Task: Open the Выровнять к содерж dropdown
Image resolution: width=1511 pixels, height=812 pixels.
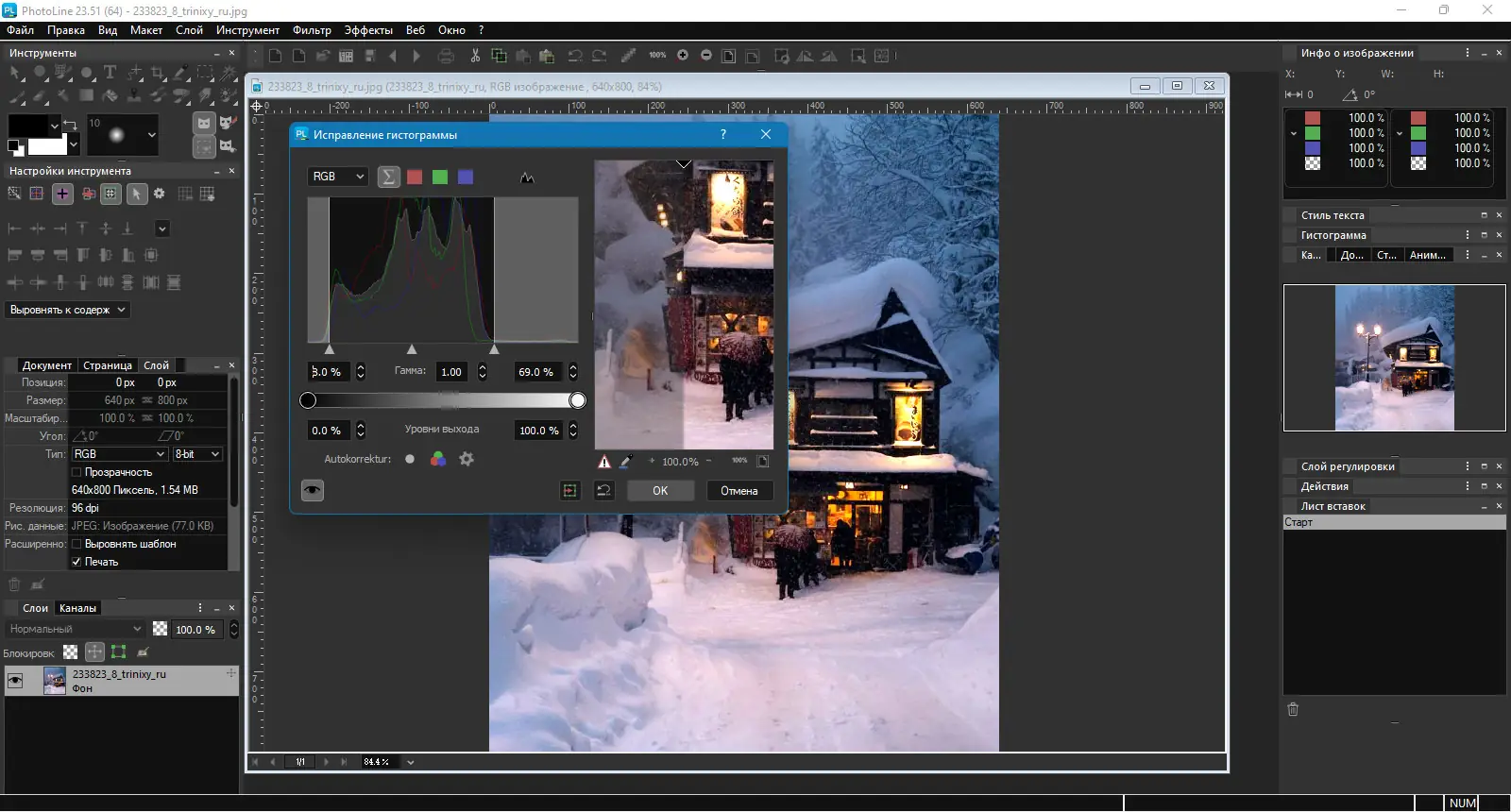Action: [x=67, y=310]
